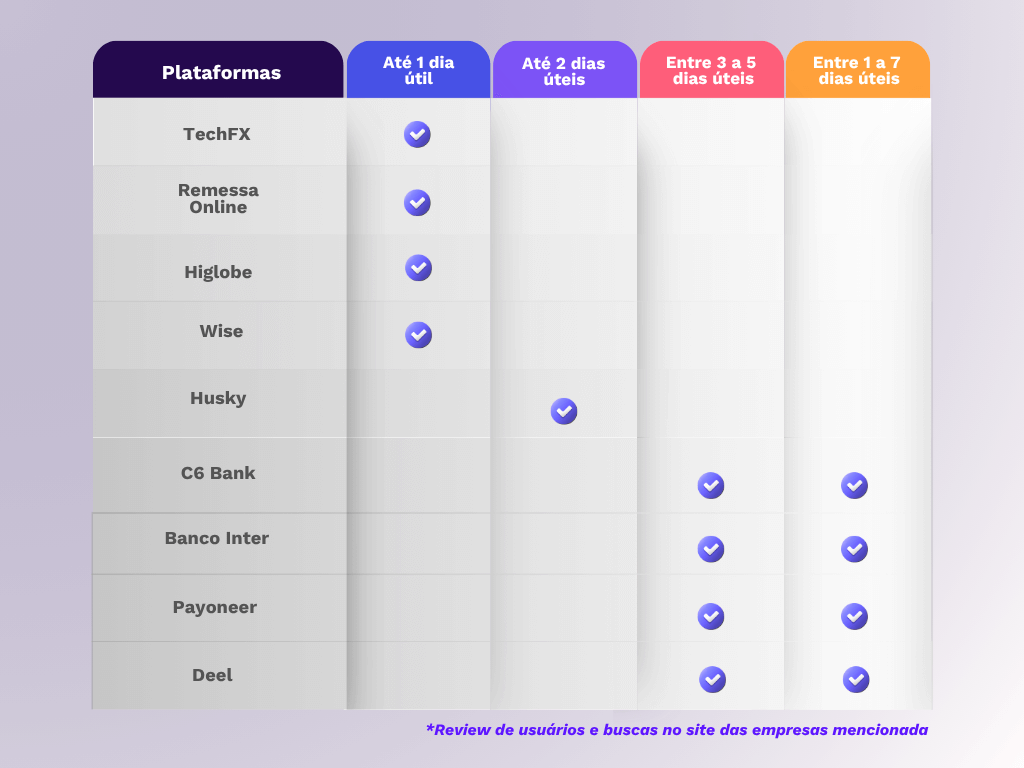Click Deel checkmark under 1 a 7 dias
The height and width of the screenshot is (768, 1024).
point(856,680)
